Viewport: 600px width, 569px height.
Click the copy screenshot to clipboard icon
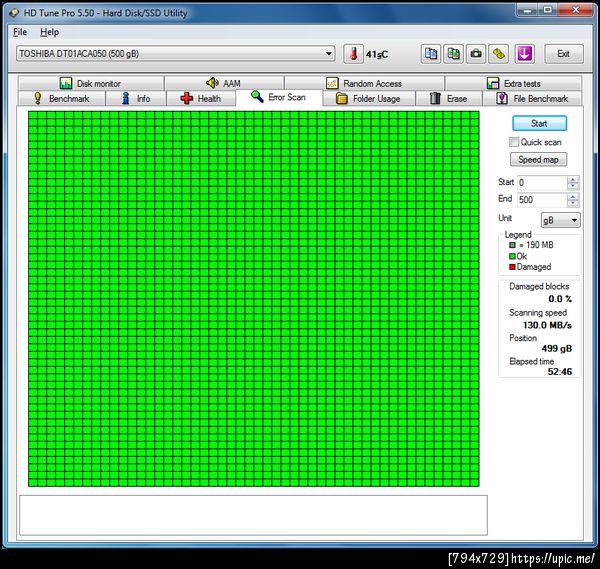[x=453, y=54]
